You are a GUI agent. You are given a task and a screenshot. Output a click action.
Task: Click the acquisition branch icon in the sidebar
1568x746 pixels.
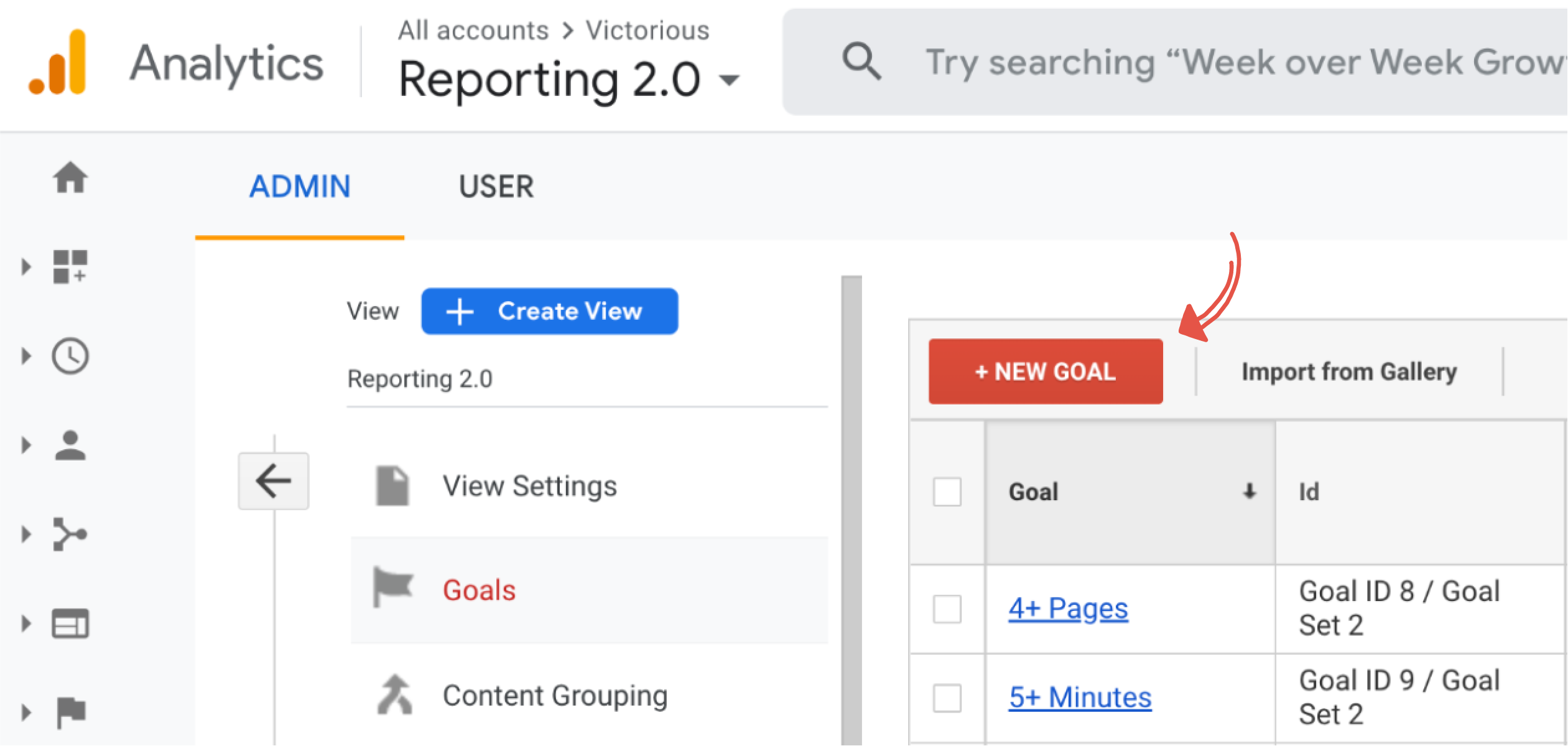[x=70, y=534]
